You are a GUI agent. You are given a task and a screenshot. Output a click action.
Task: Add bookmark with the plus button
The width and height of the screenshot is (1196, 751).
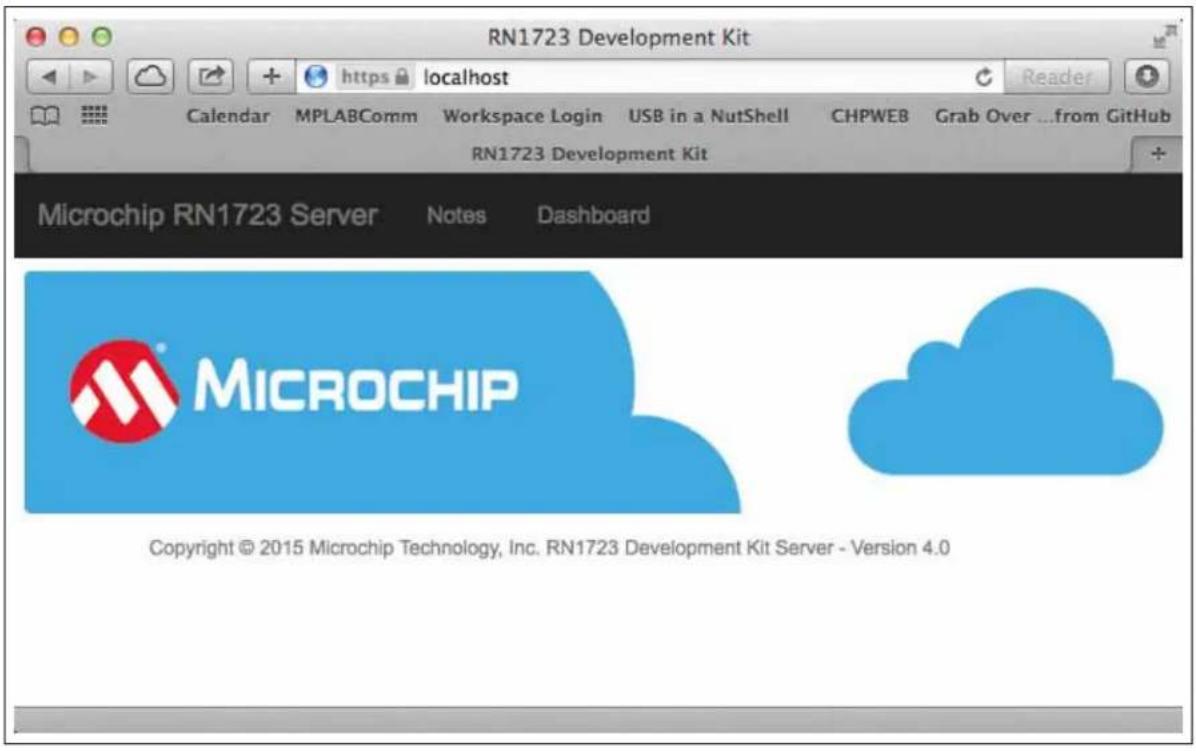click(272, 77)
